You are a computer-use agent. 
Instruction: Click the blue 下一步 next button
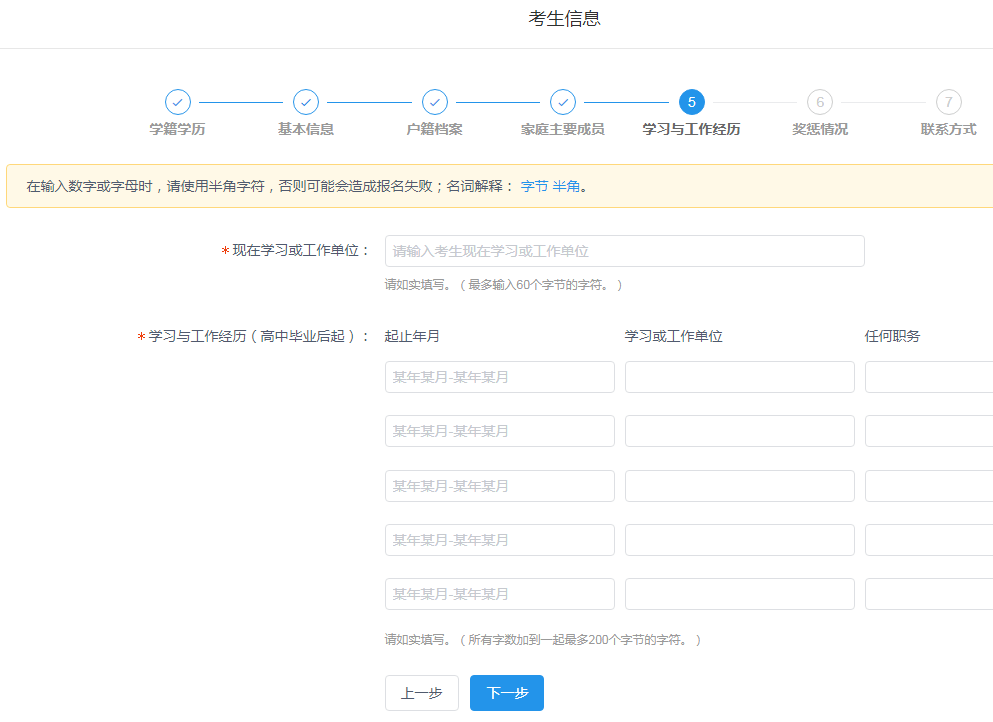click(x=507, y=693)
